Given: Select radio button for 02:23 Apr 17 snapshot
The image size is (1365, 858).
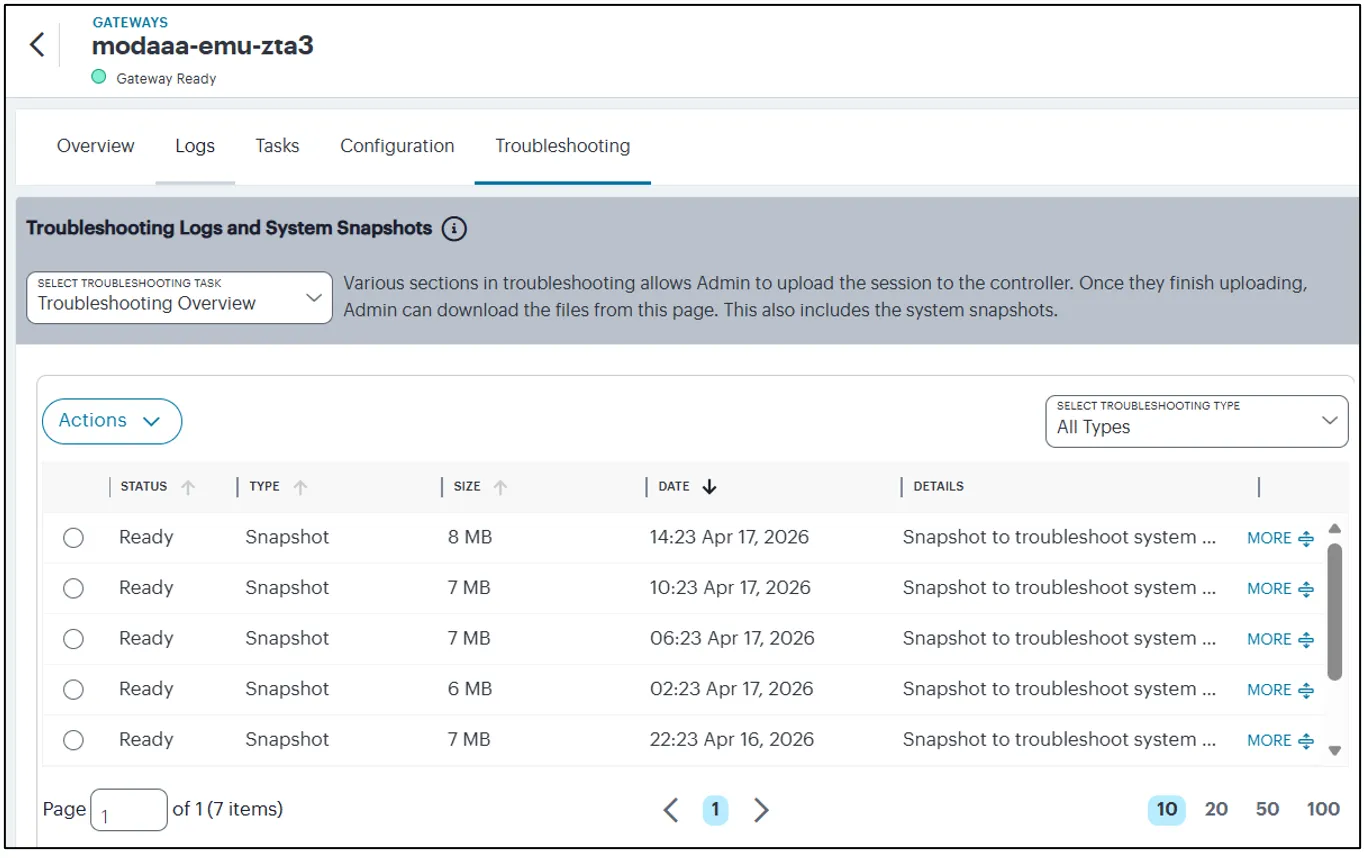Looking at the screenshot, I should coord(73,690).
